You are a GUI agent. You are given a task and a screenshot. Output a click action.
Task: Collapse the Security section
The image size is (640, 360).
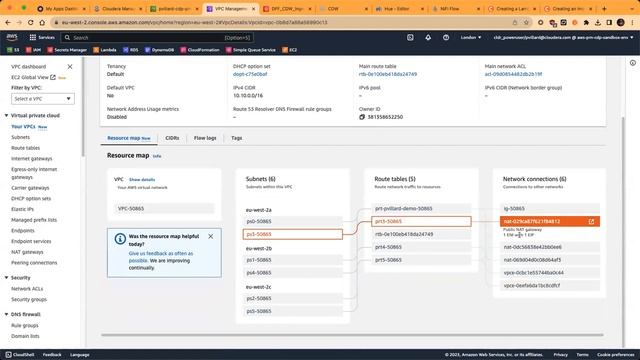pyautogui.click(x=7, y=278)
